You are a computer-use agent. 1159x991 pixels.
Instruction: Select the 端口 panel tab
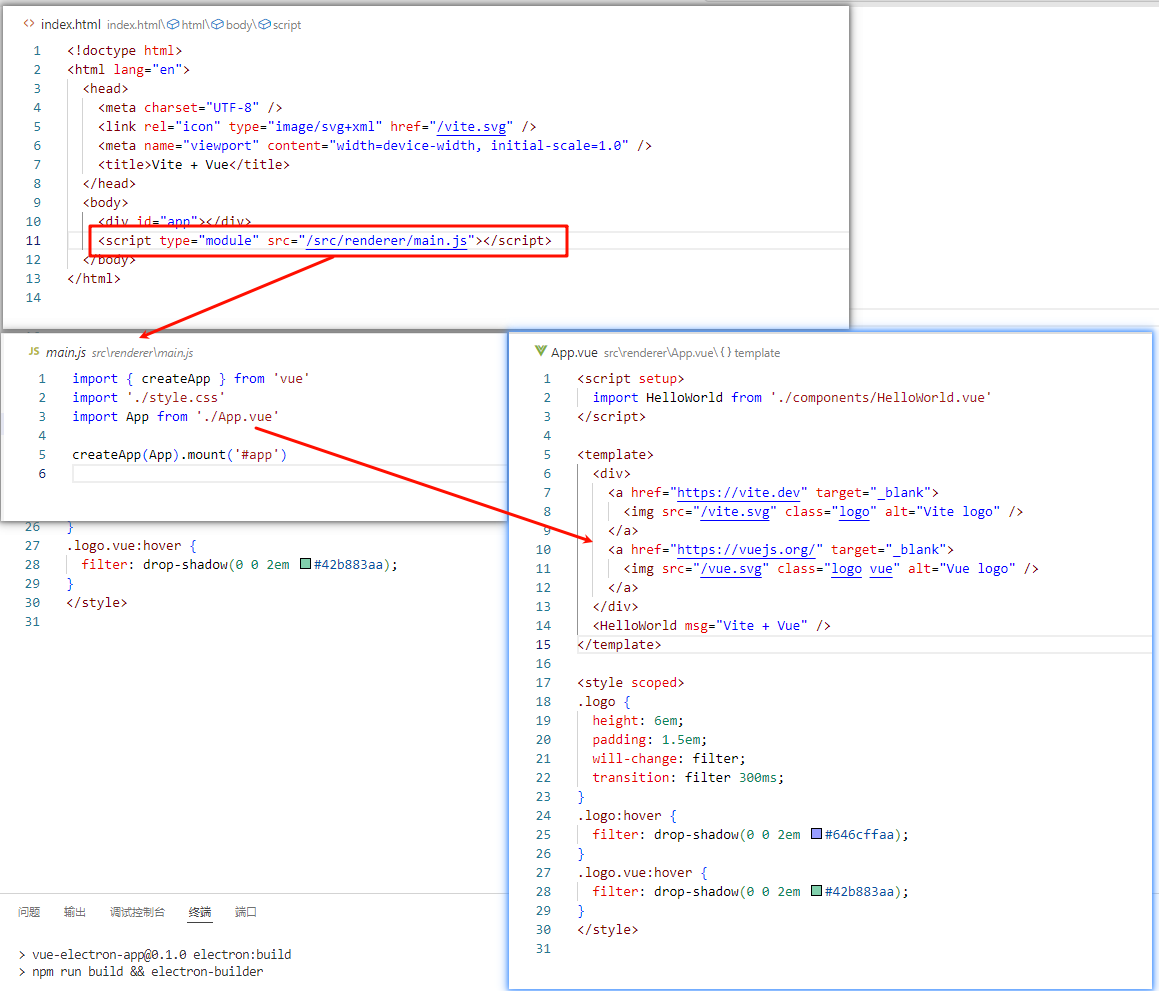pyautogui.click(x=246, y=912)
